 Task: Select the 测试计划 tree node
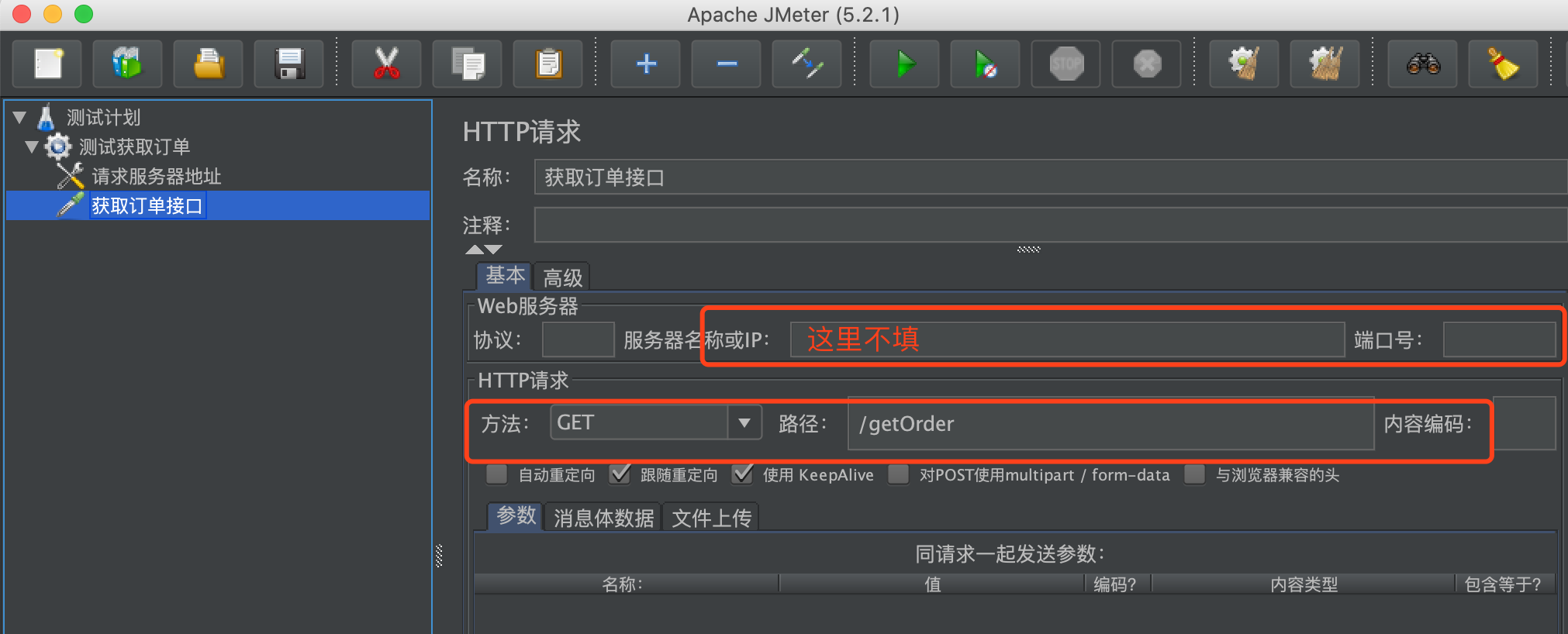(103, 118)
